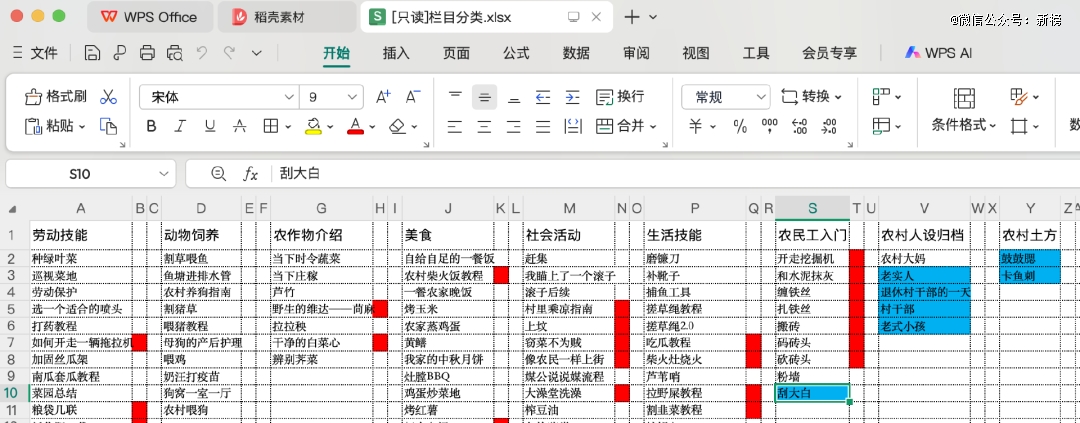Toggle Bold formatting
Image resolution: width=1080 pixels, height=423 pixels.
click(151, 126)
